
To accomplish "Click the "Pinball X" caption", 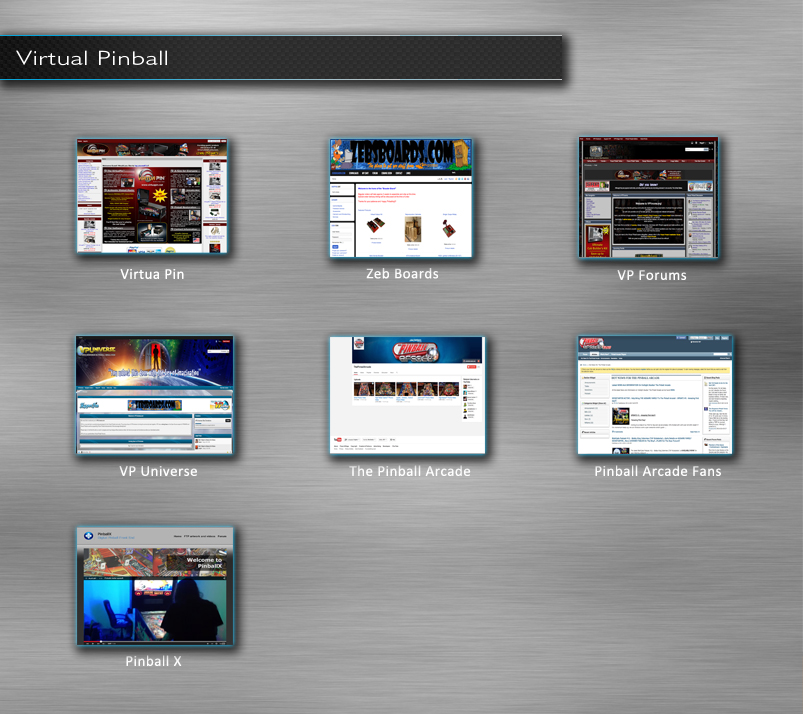I will [x=154, y=661].
